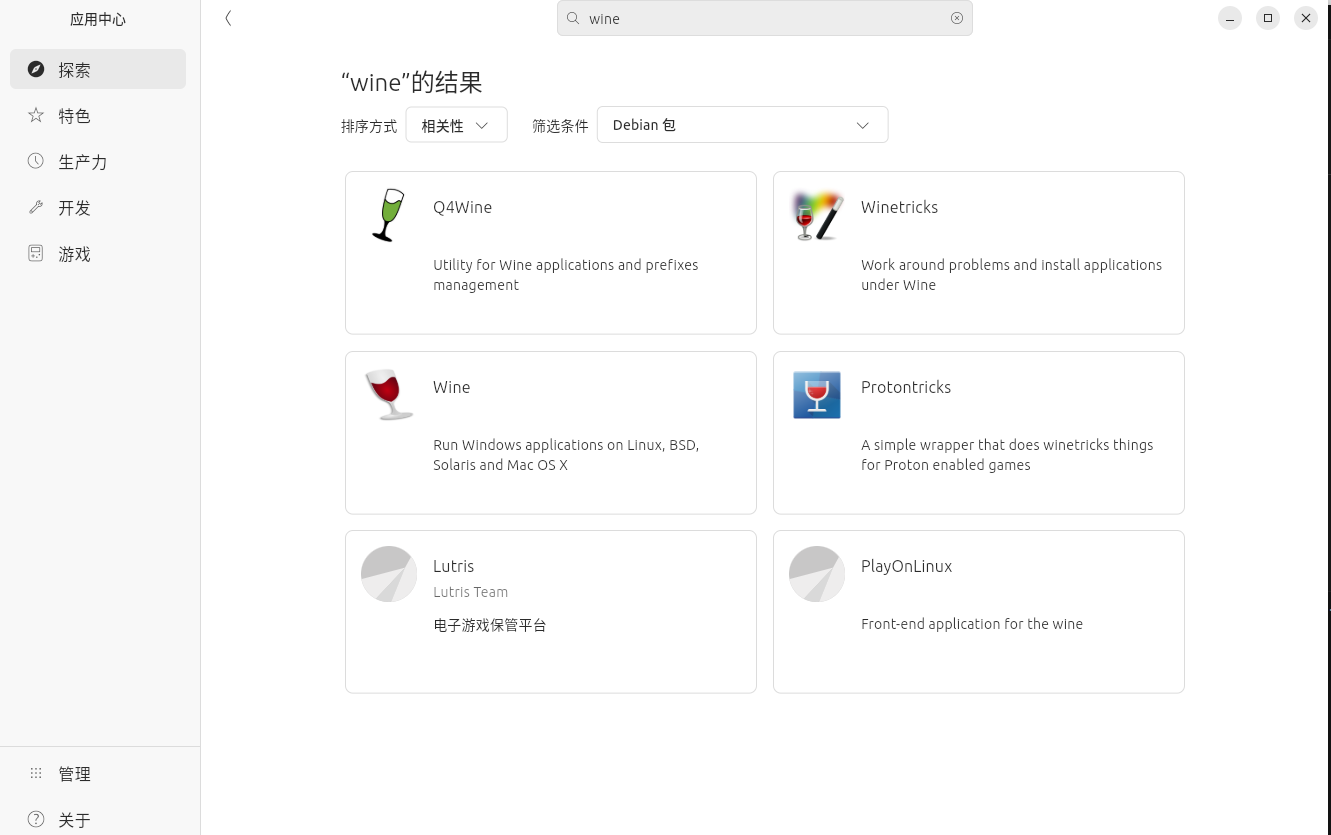Open the Lutris Team app title
1331x835 pixels.
454,566
